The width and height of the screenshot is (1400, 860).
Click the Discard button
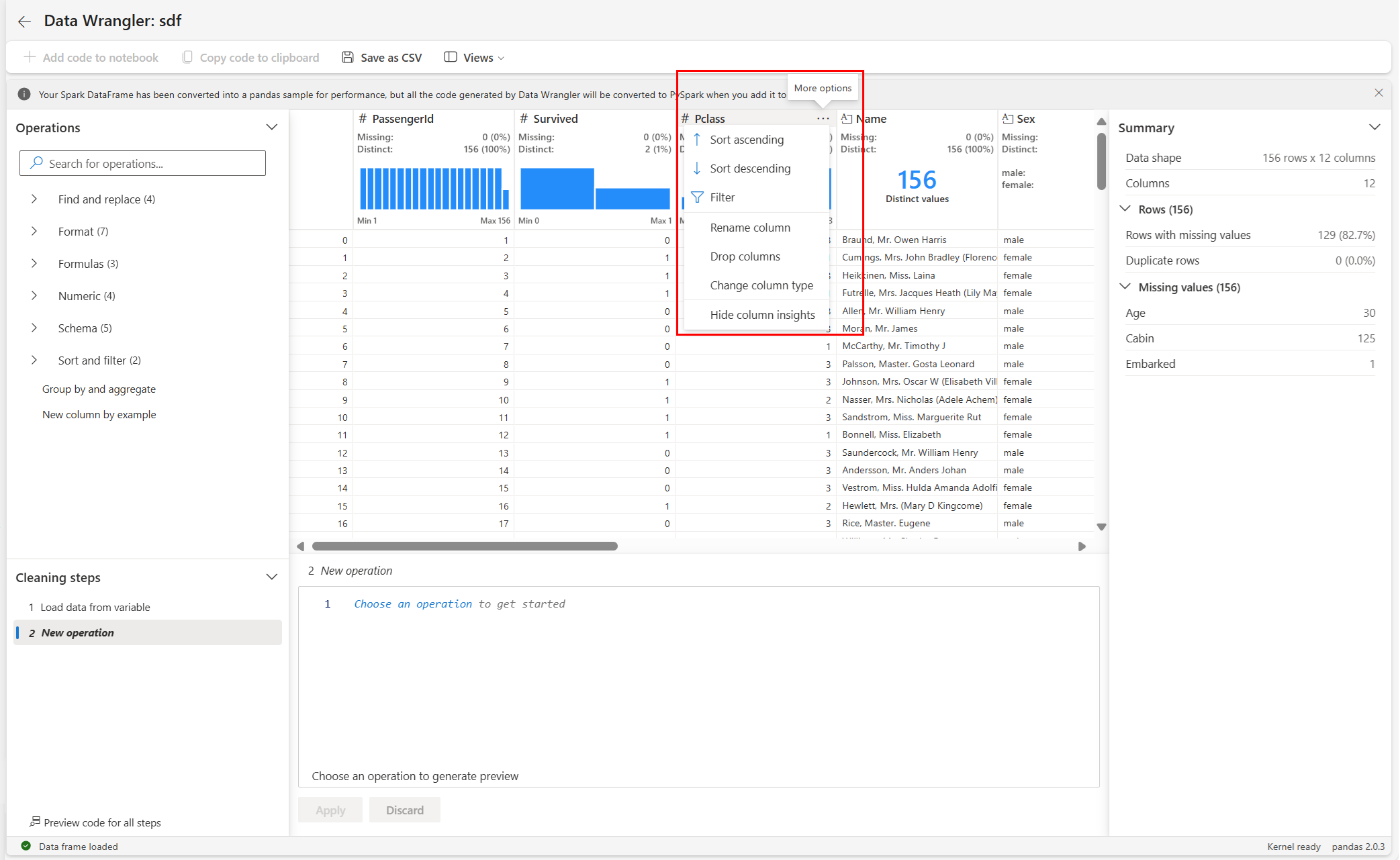[x=404, y=810]
